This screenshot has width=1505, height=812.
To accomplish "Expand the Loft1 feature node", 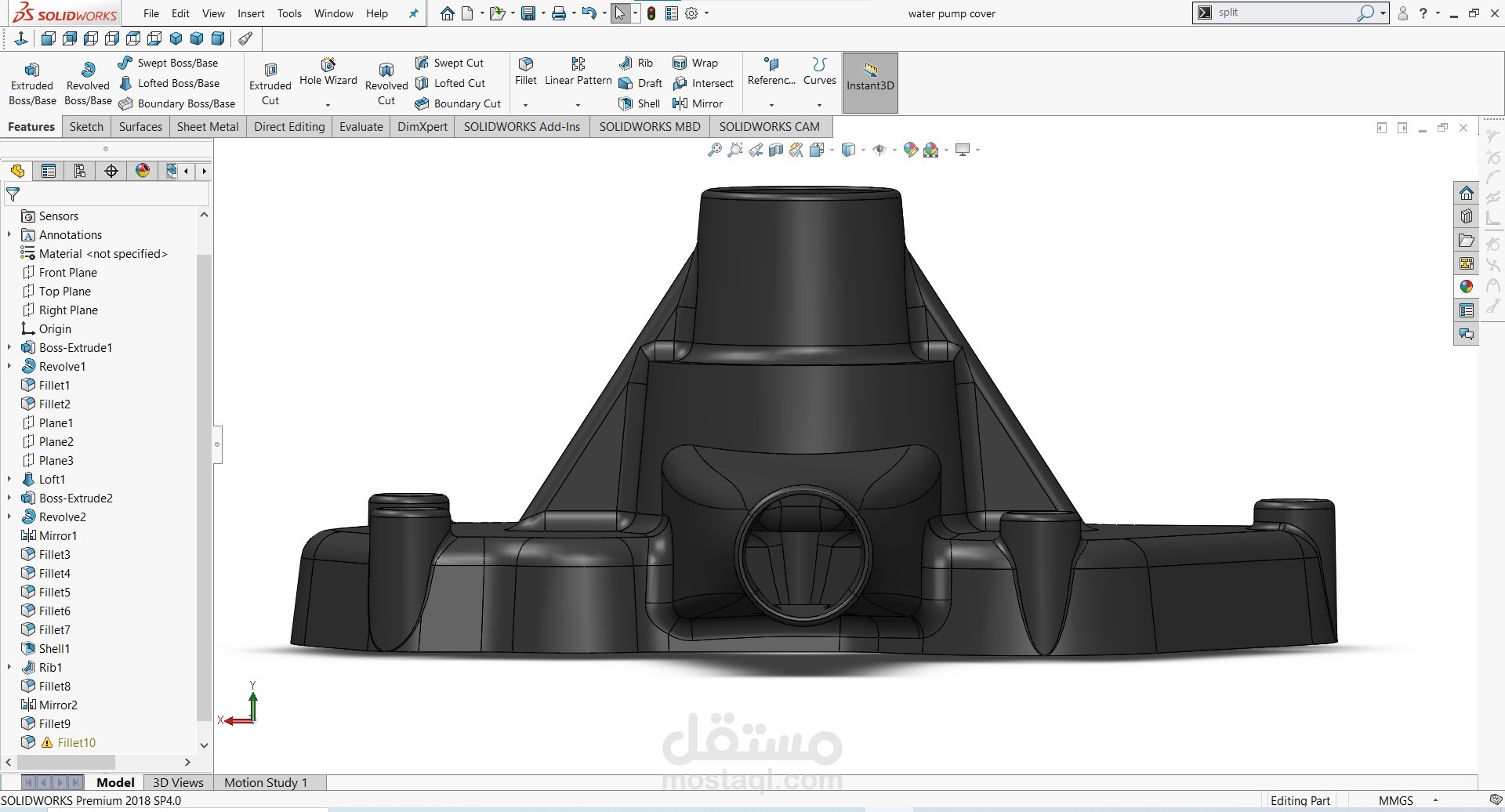I will (x=9, y=479).
